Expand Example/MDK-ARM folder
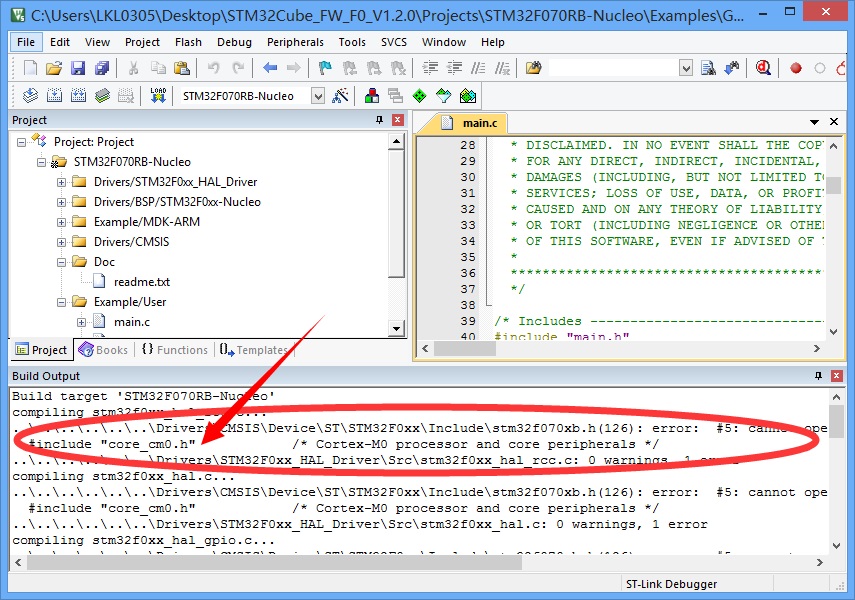 pyautogui.click(x=62, y=223)
